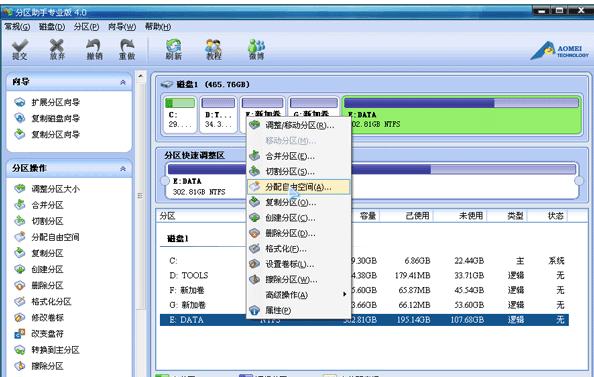Choose 创建分区(C) in context menu
The width and height of the screenshot is (594, 377).
pyautogui.click(x=299, y=218)
